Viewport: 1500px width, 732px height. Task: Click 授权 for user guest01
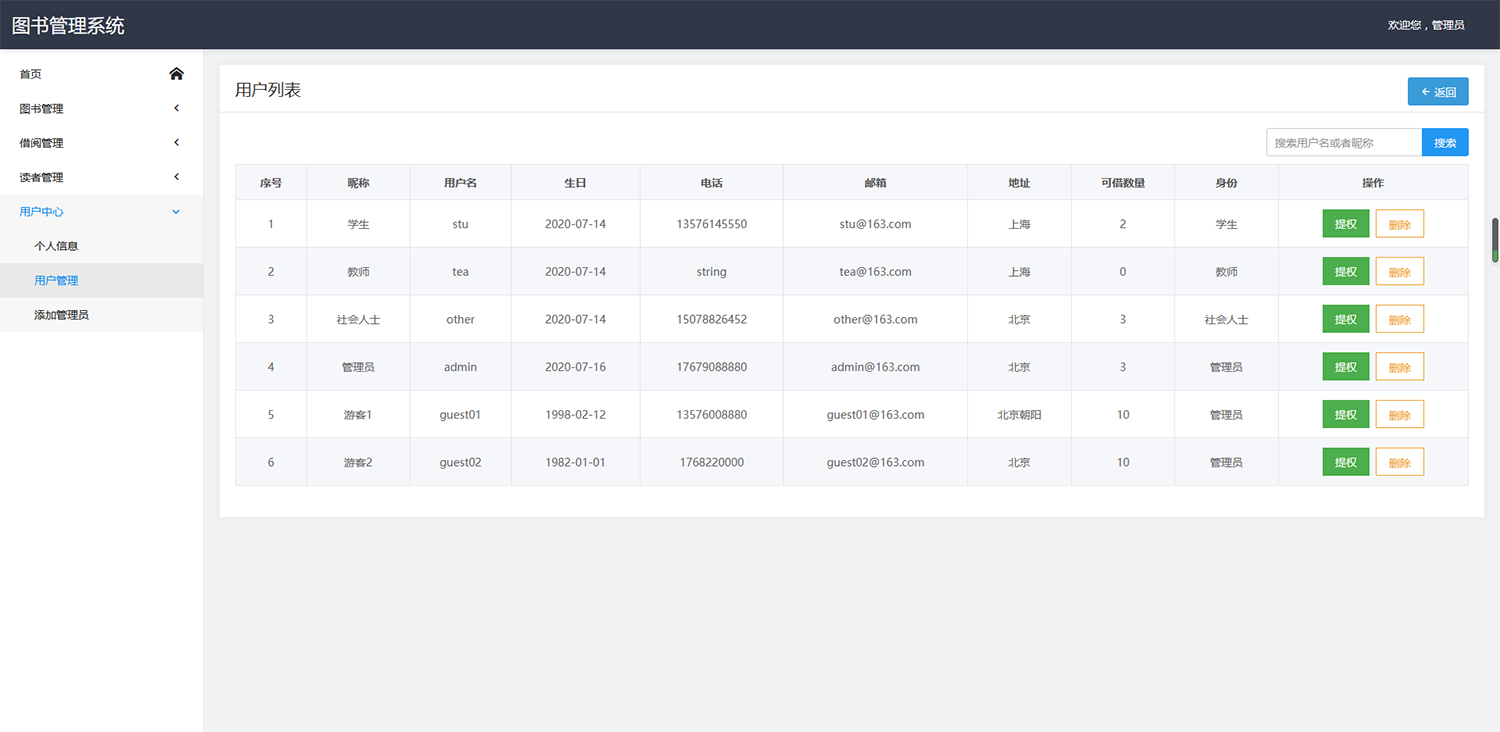1346,414
